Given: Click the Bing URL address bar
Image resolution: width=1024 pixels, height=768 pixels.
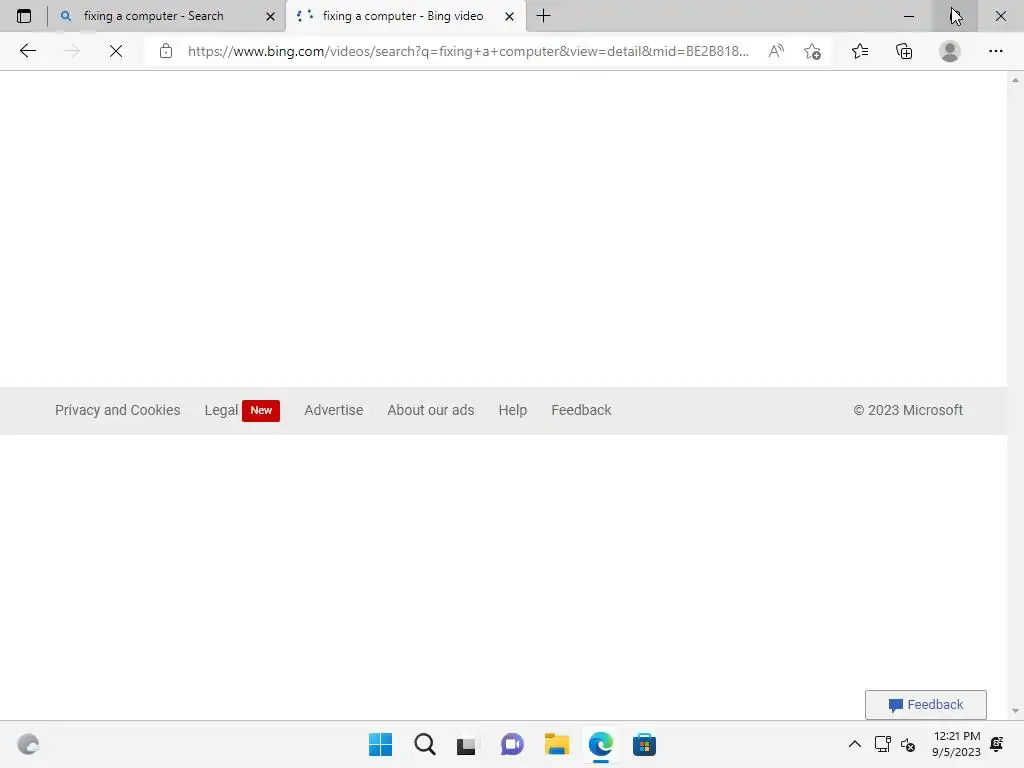Looking at the screenshot, I should click(468, 51).
